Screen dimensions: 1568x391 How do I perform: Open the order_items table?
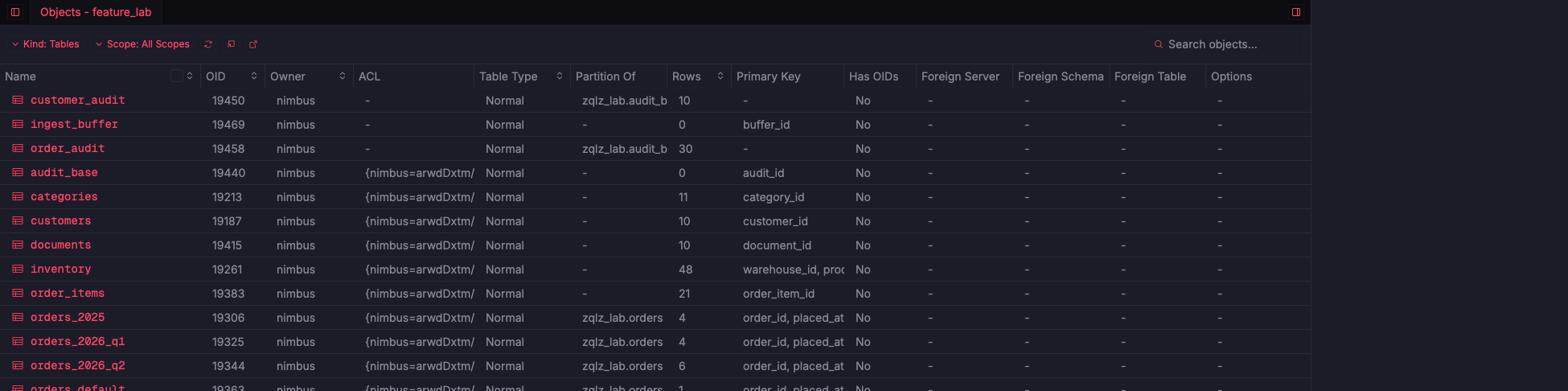coord(68,294)
